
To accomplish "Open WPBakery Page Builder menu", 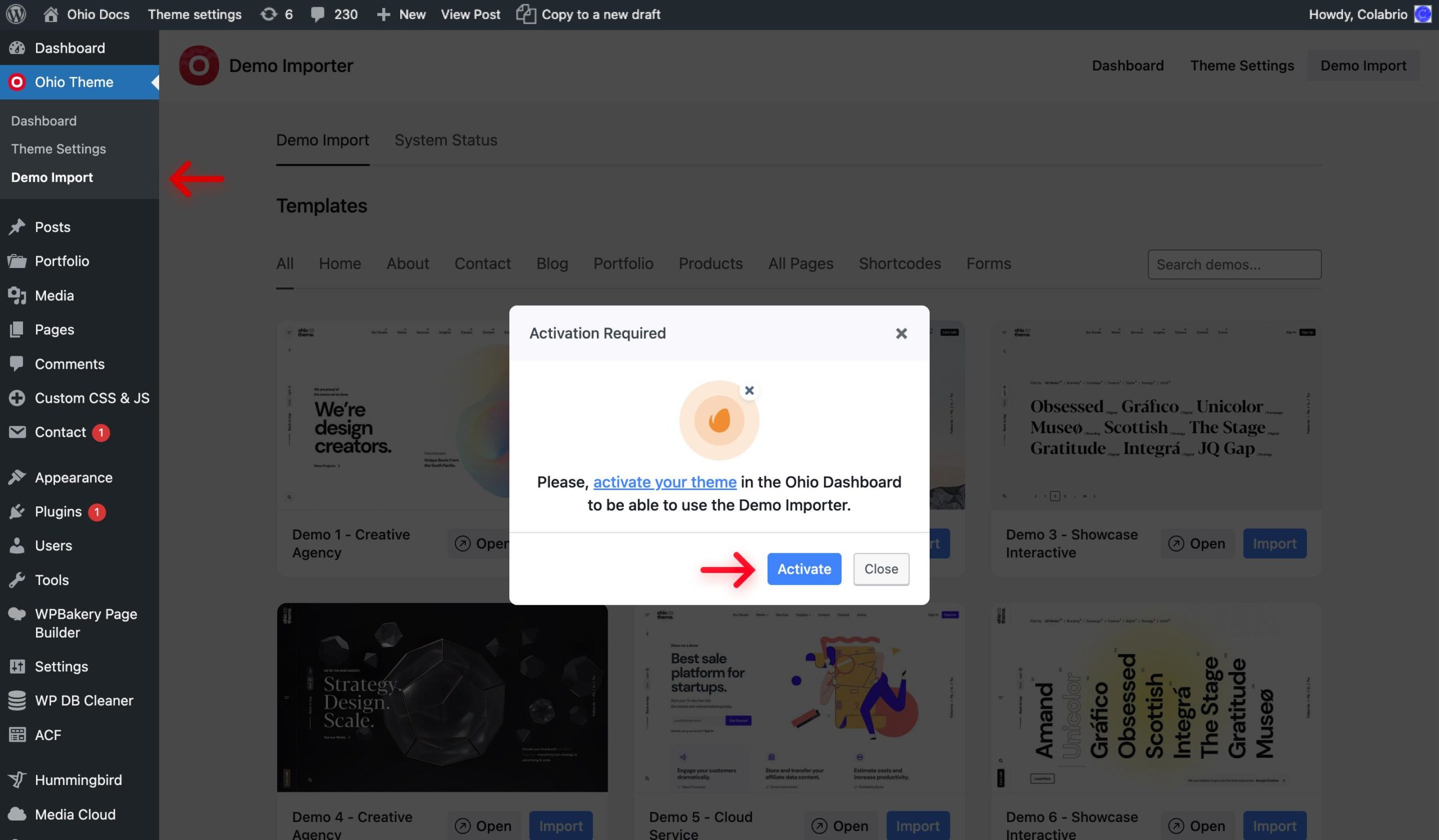I will click(x=85, y=623).
